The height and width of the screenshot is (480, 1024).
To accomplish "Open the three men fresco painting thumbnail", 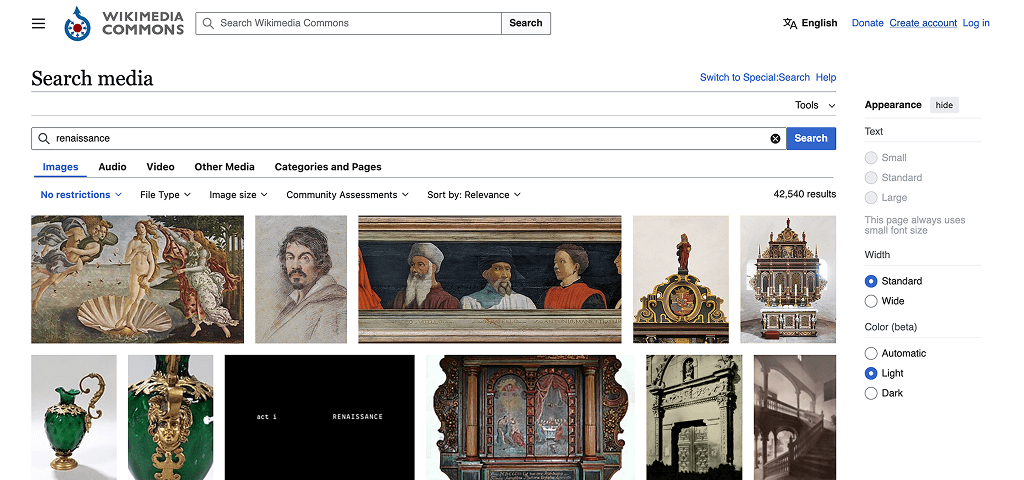I will coord(490,280).
